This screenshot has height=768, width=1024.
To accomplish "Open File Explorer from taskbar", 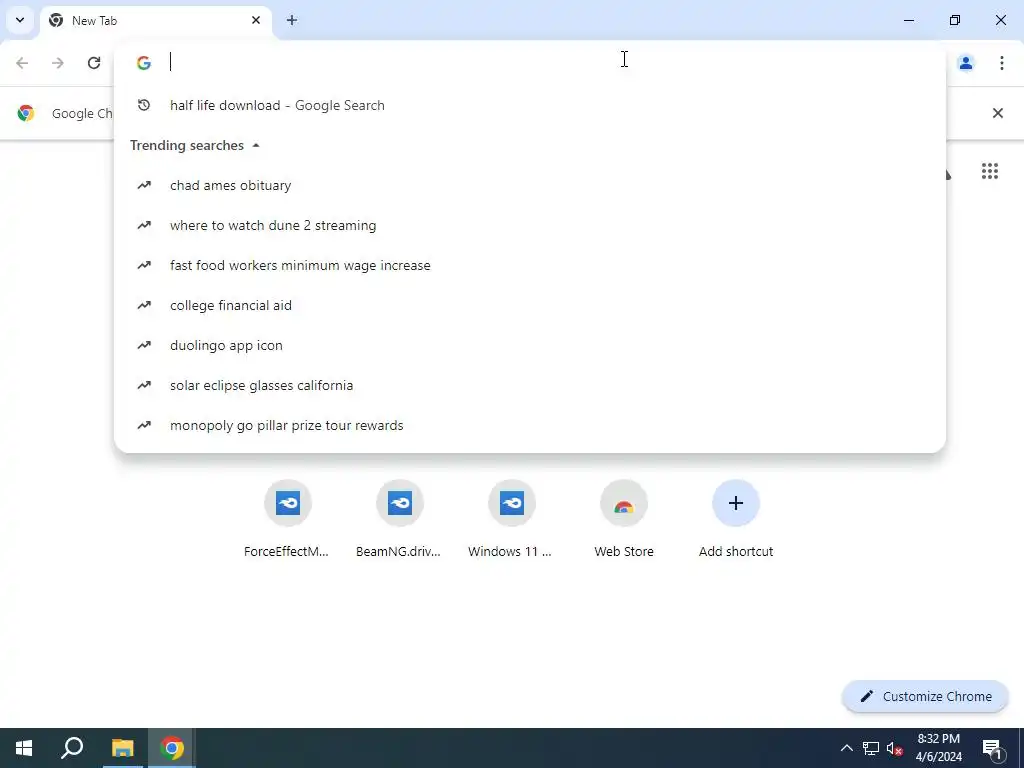I will (x=122, y=748).
